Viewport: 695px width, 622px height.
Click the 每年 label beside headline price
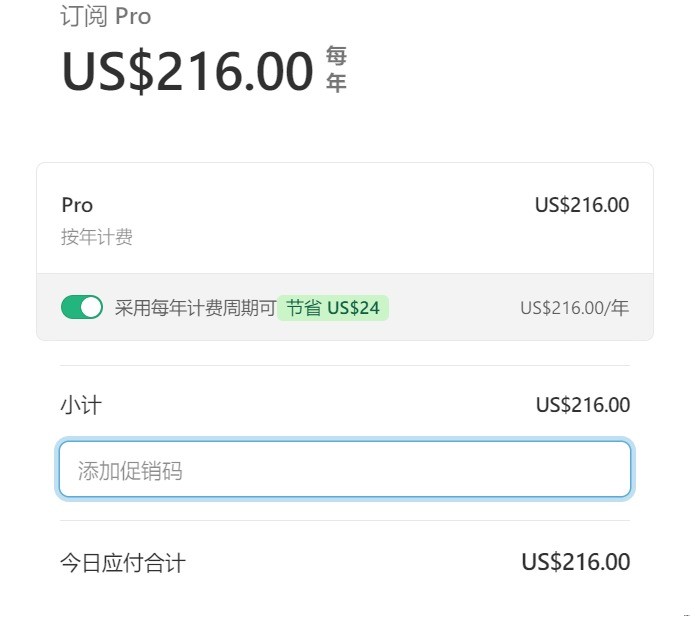pos(336,70)
